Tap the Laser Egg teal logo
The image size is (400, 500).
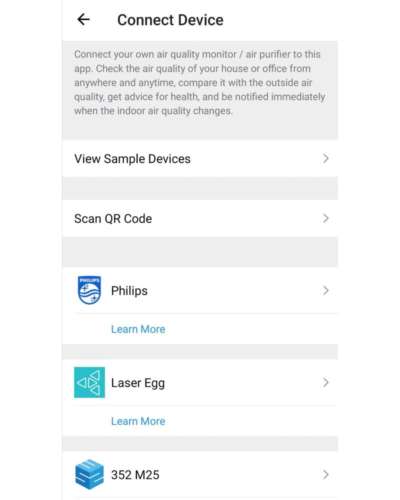pyautogui.click(x=89, y=382)
